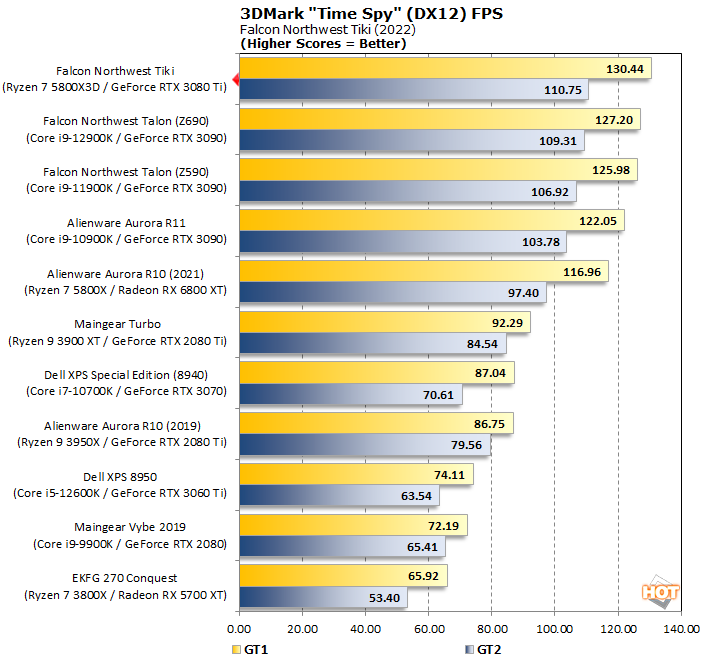
Task: Click the 120.00 x-axis tick label
Action: (619, 629)
